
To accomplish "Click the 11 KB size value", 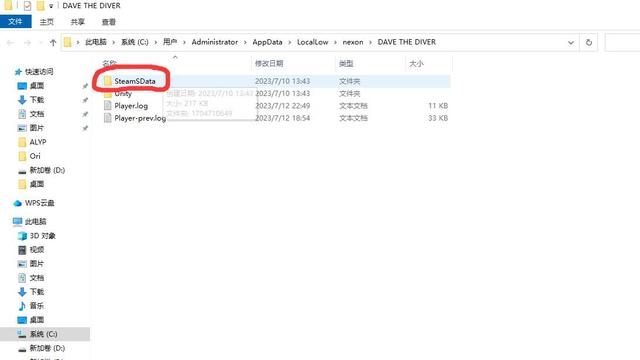I will click(438, 106).
